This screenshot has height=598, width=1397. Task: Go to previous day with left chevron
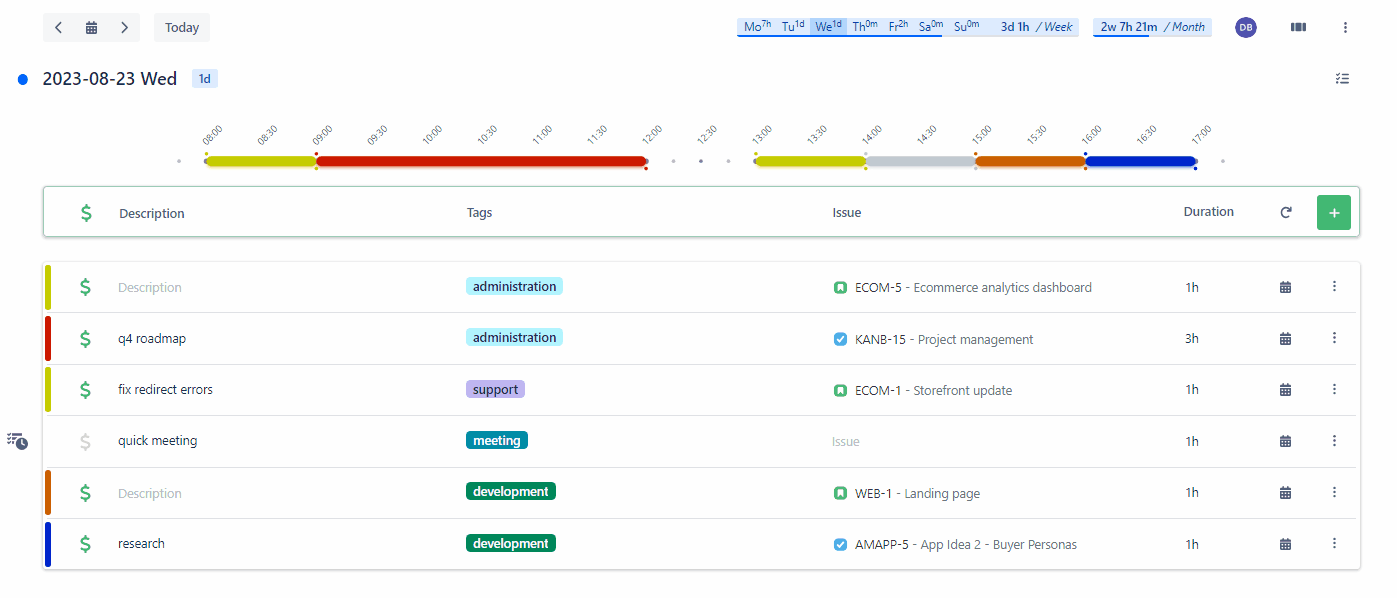59,28
